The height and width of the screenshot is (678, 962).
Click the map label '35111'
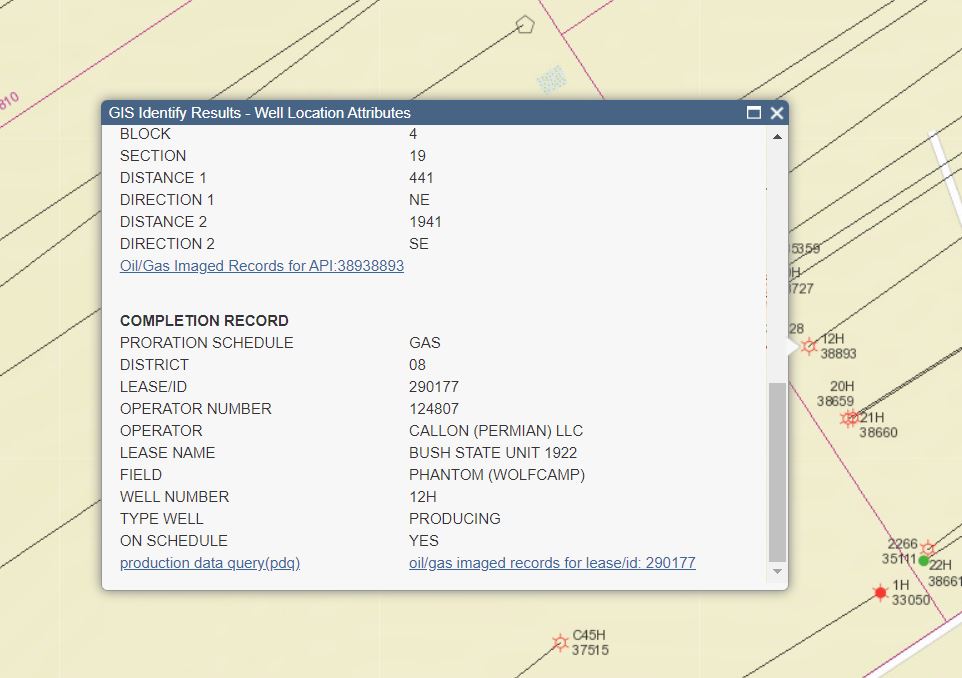point(899,559)
